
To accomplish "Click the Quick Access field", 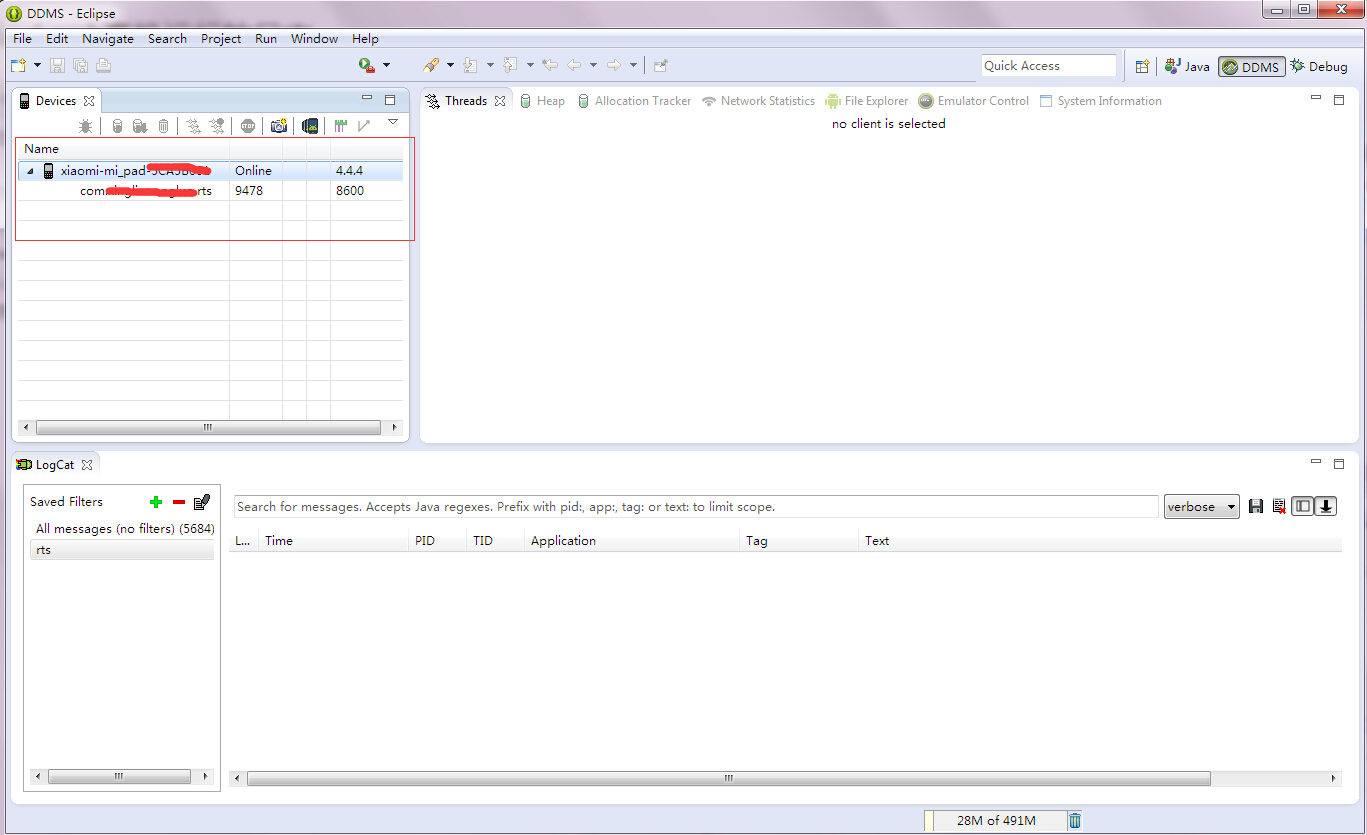I will (1048, 66).
